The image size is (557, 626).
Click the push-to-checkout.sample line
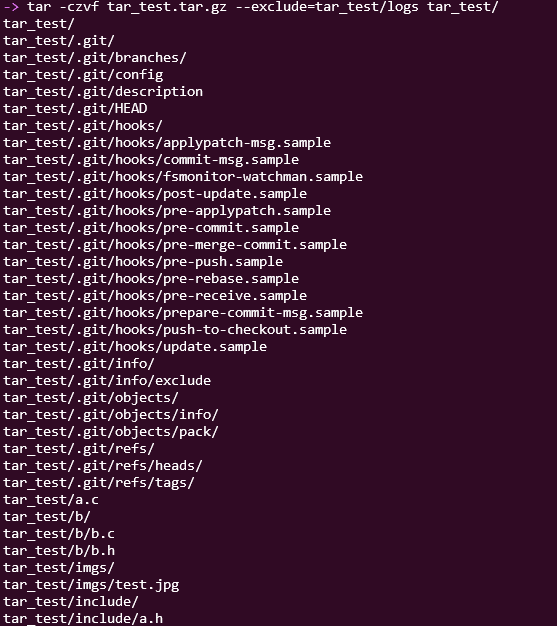(175, 330)
